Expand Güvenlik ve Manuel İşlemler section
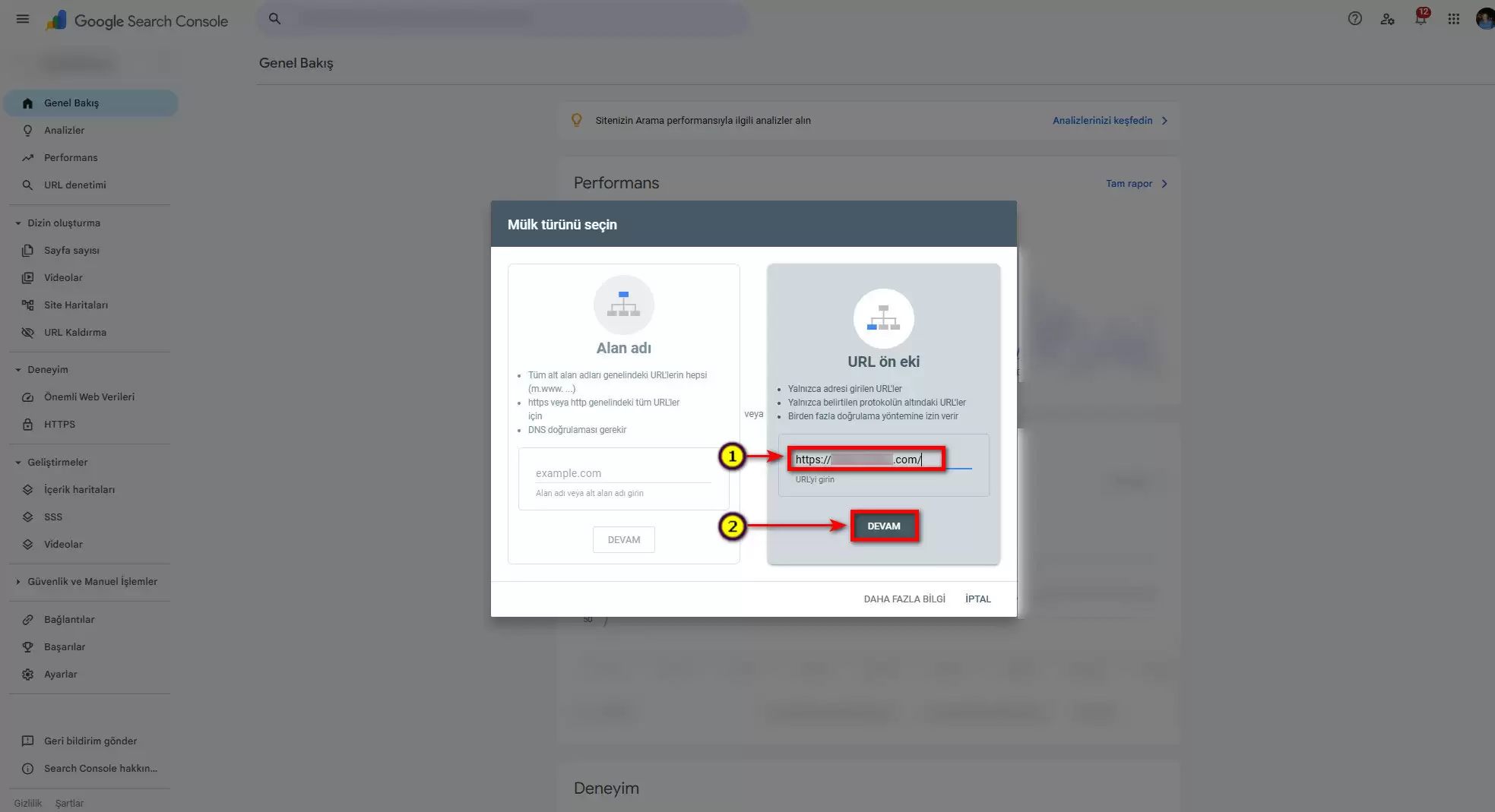The height and width of the screenshot is (812, 1495). coord(18,582)
